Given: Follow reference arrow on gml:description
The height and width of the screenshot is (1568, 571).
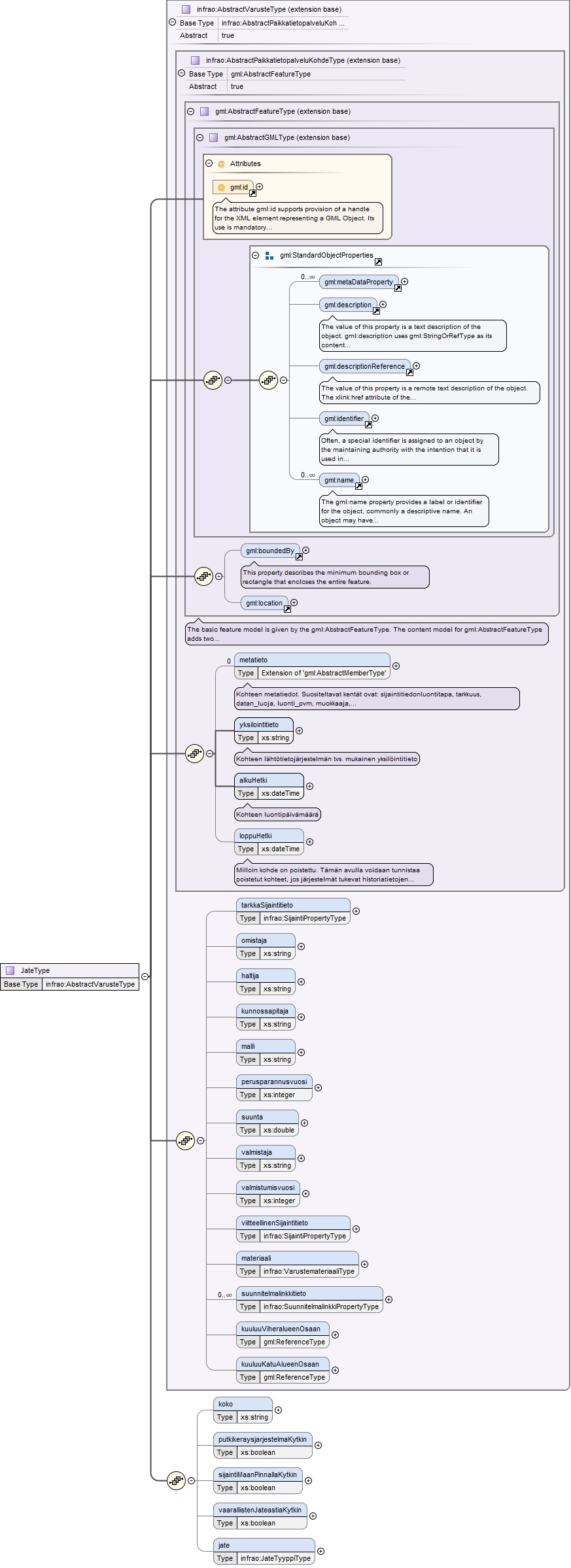Looking at the screenshot, I should (376, 311).
